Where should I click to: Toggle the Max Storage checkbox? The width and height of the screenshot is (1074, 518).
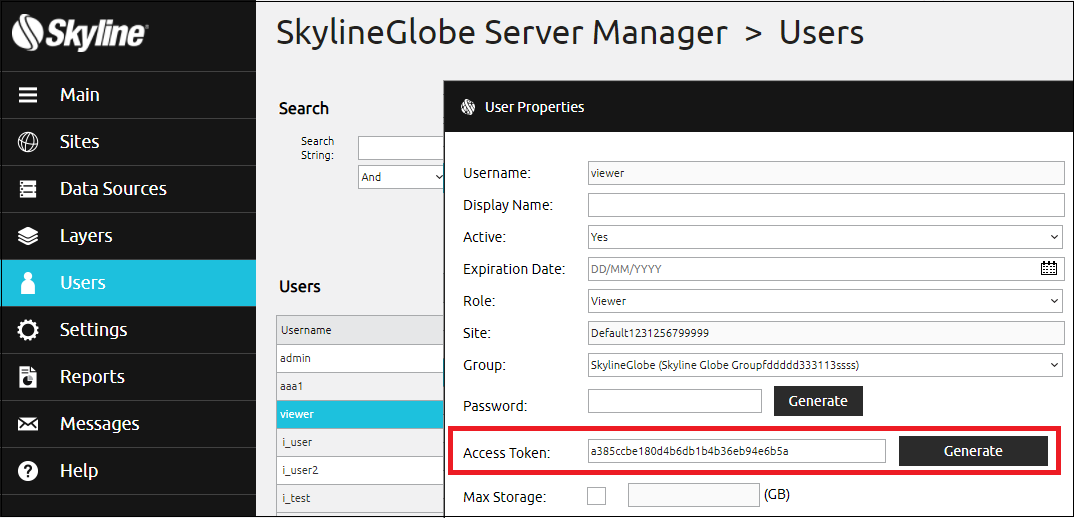(x=597, y=495)
